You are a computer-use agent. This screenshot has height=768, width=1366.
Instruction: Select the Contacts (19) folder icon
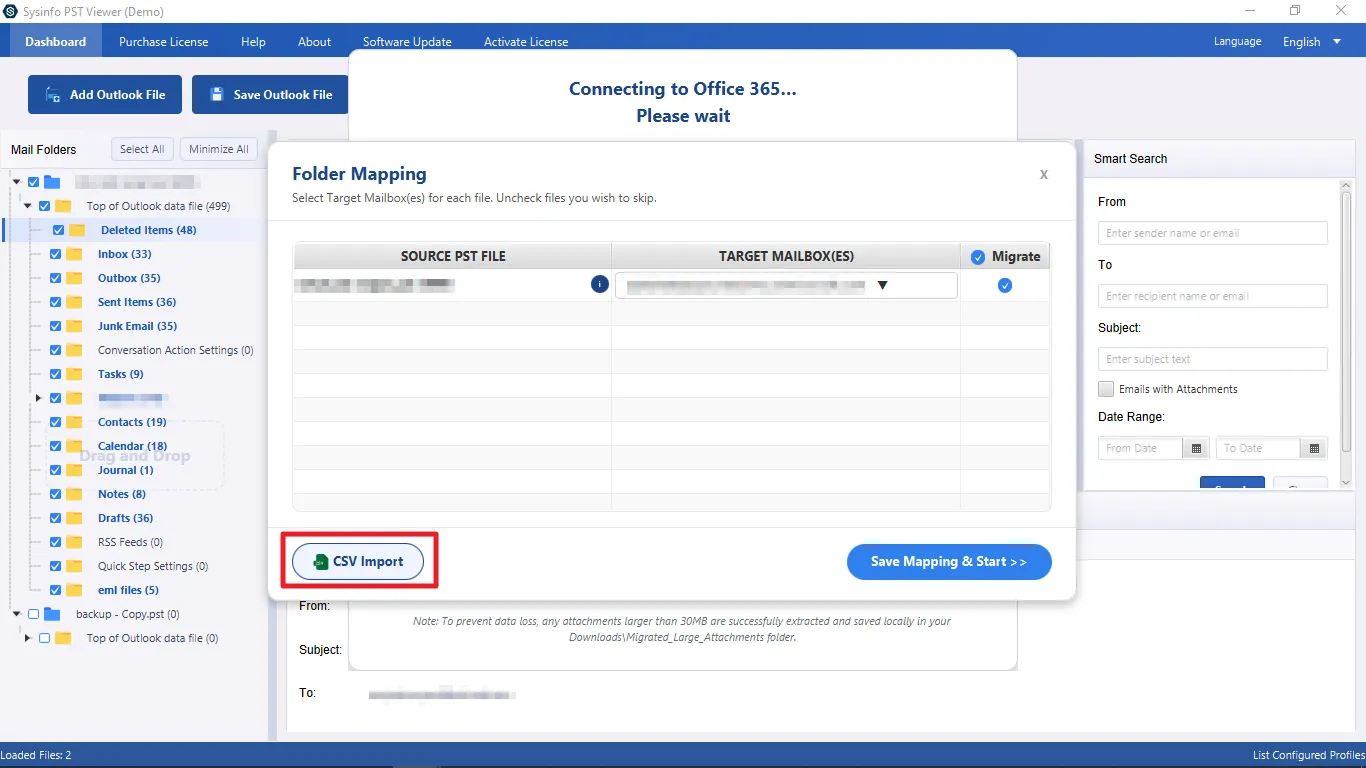pyautogui.click(x=74, y=422)
